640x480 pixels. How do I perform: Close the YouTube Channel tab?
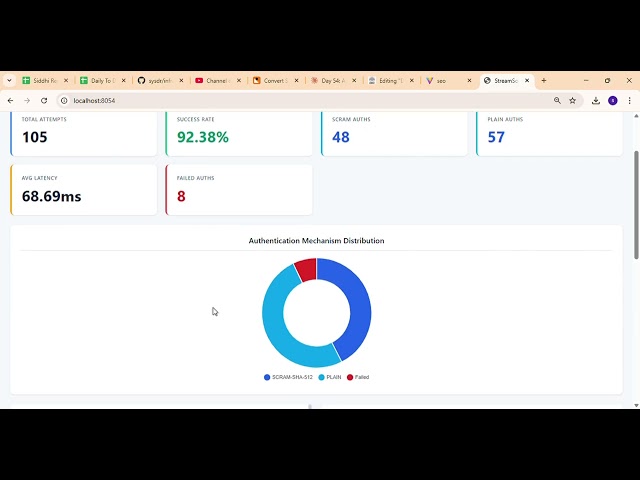point(239,81)
